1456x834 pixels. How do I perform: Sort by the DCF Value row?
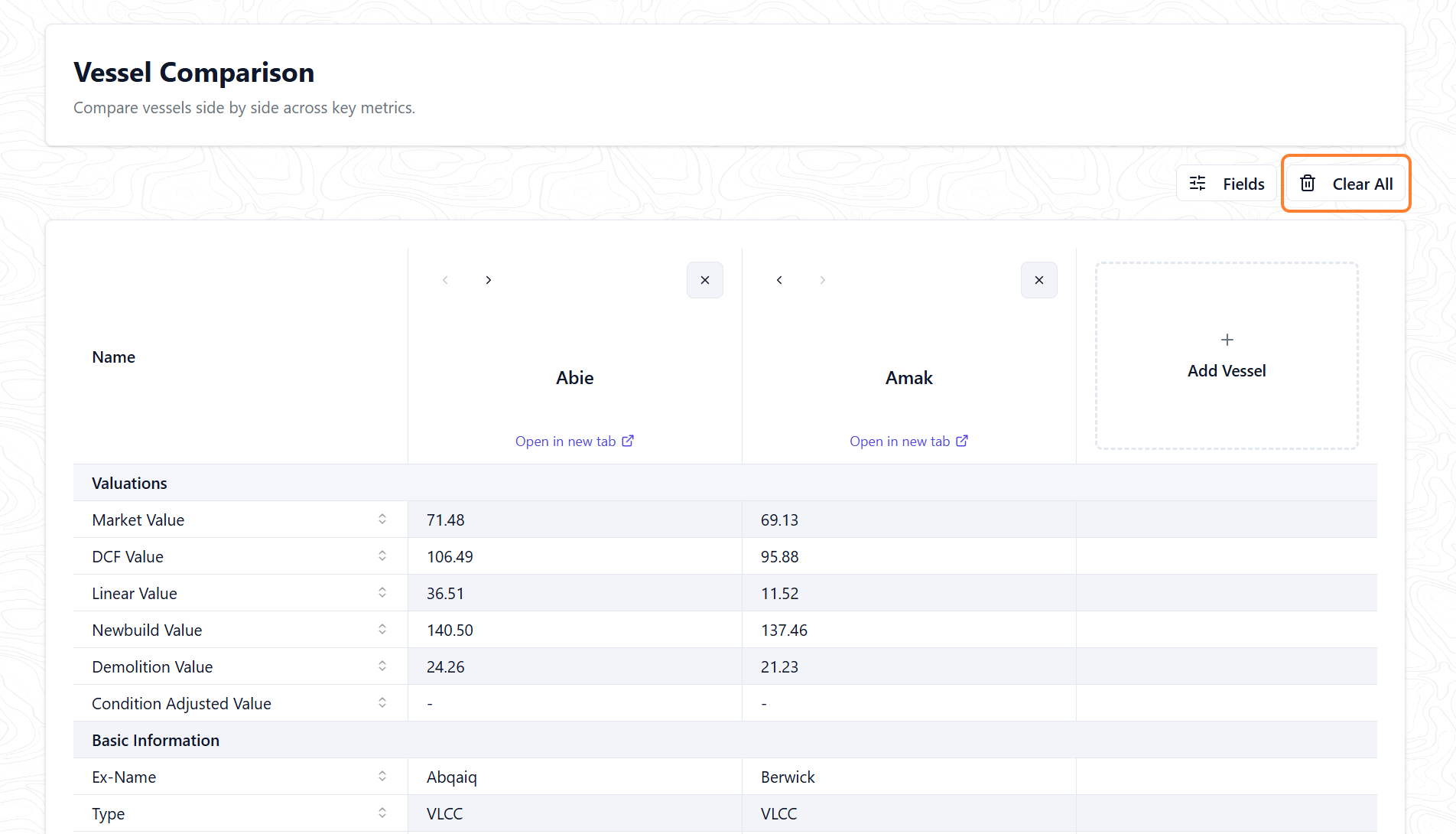pyautogui.click(x=382, y=556)
